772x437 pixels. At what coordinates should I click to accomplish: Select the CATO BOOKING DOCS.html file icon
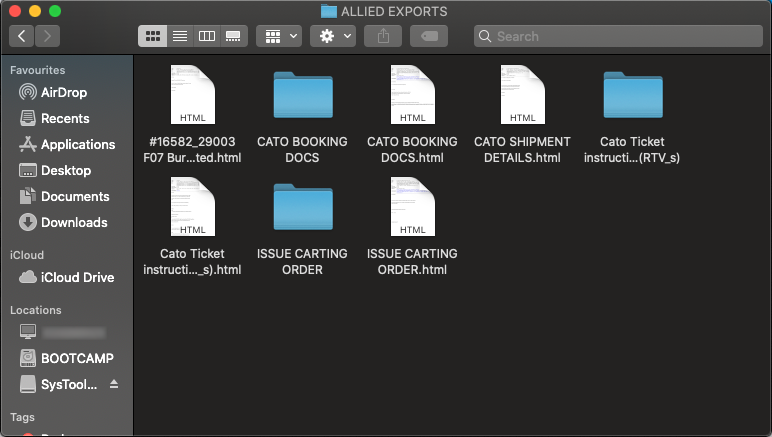point(413,94)
